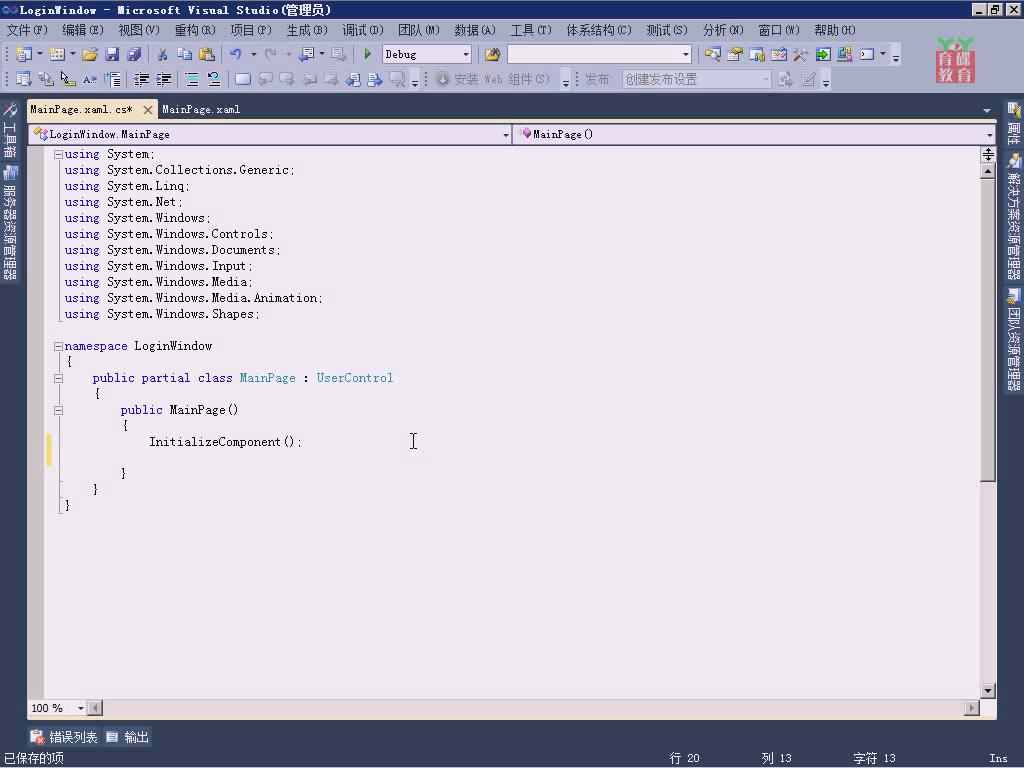The height and width of the screenshot is (768, 1024).
Task: Open the 编辑(E) menu
Action: [83, 30]
